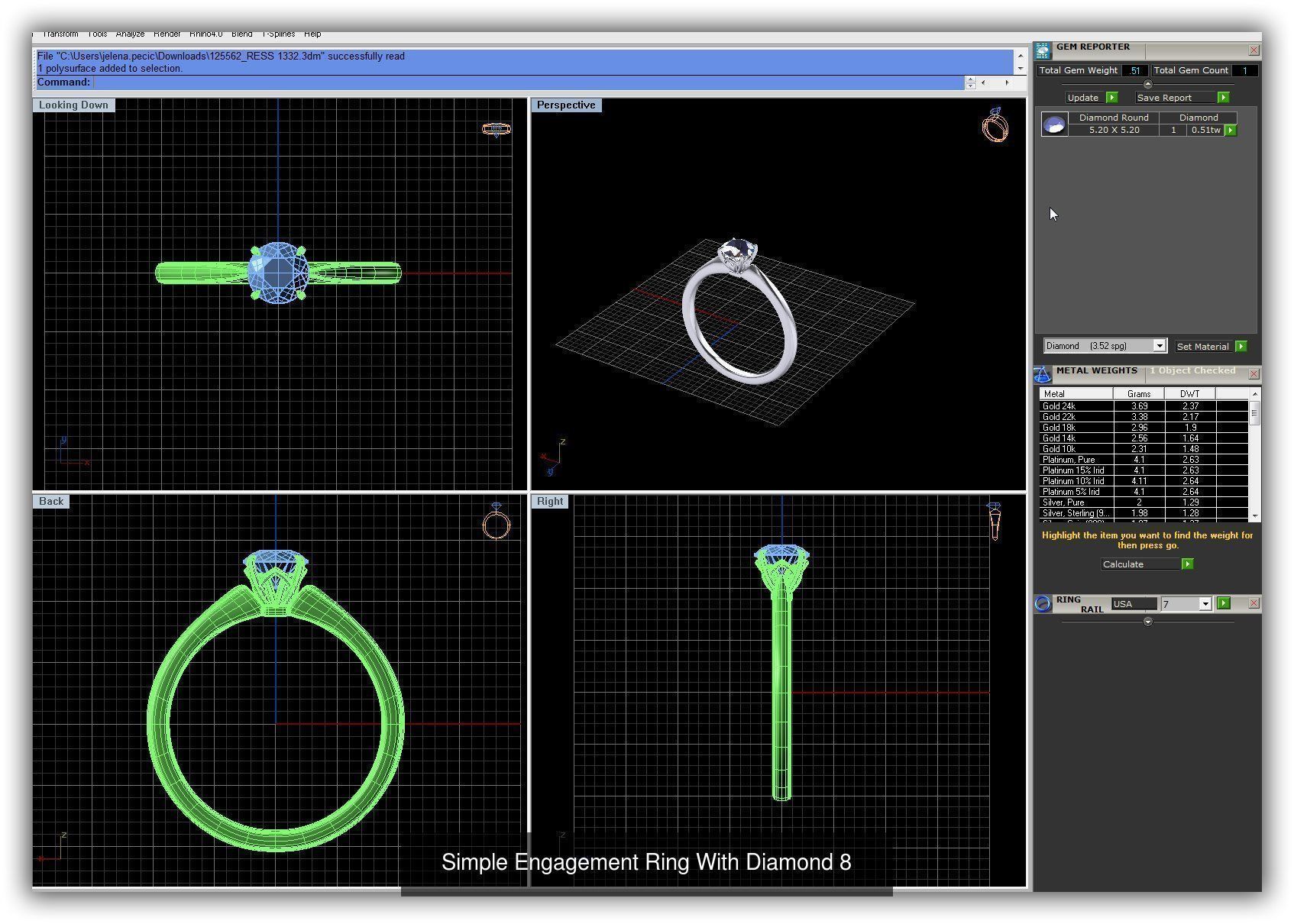
Task: Click green arrow beside 0.51tw gem row
Action: coord(1230,131)
